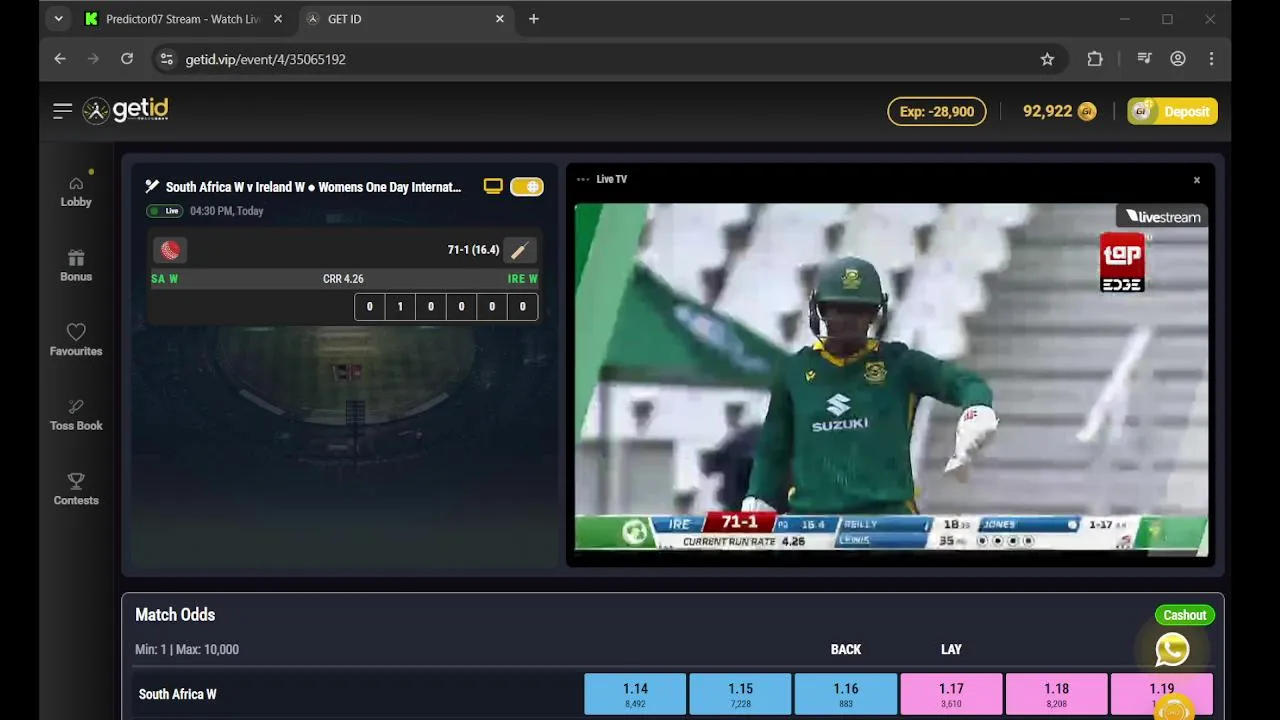Close the Live TV panel
Image resolution: width=1280 pixels, height=720 pixels.
coord(1196,180)
